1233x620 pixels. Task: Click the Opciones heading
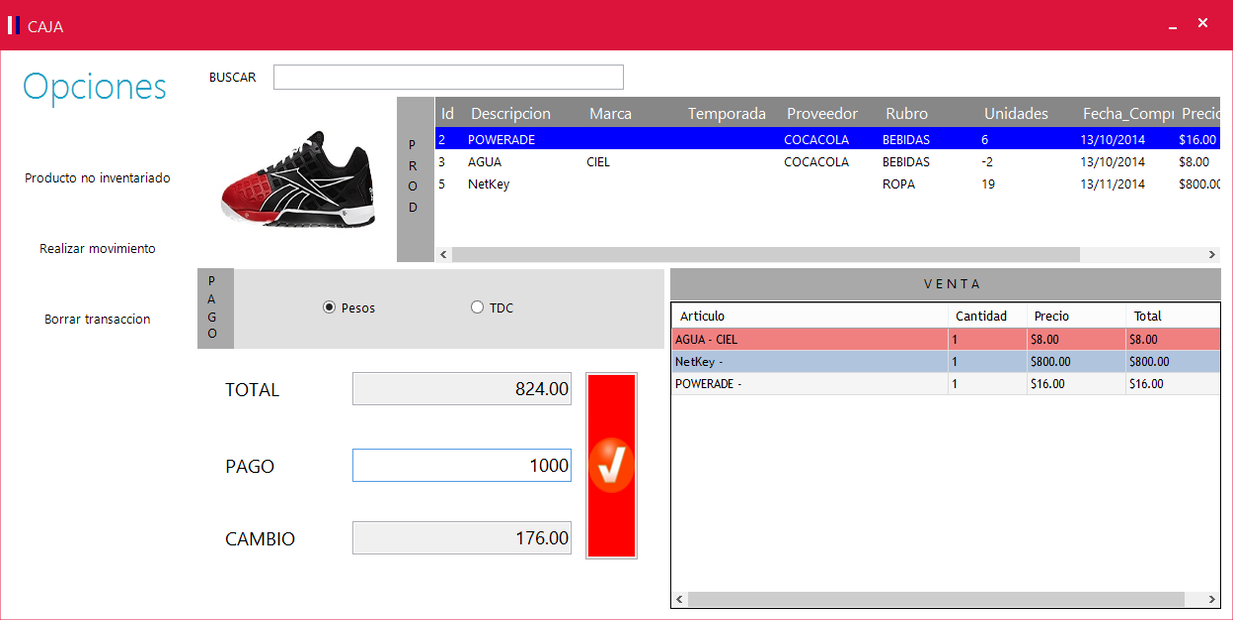tap(95, 87)
